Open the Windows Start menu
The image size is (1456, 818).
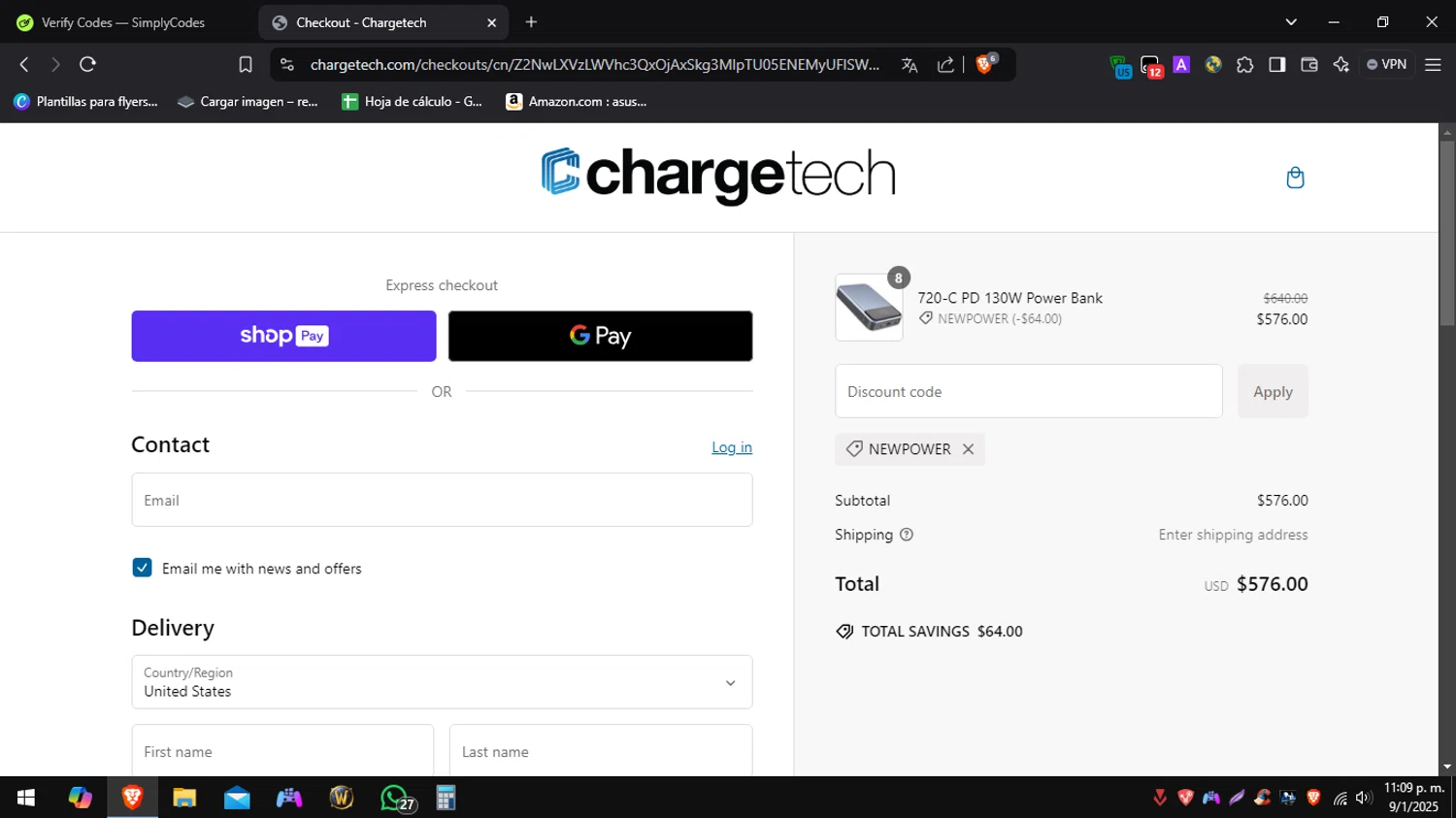click(x=26, y=798)
